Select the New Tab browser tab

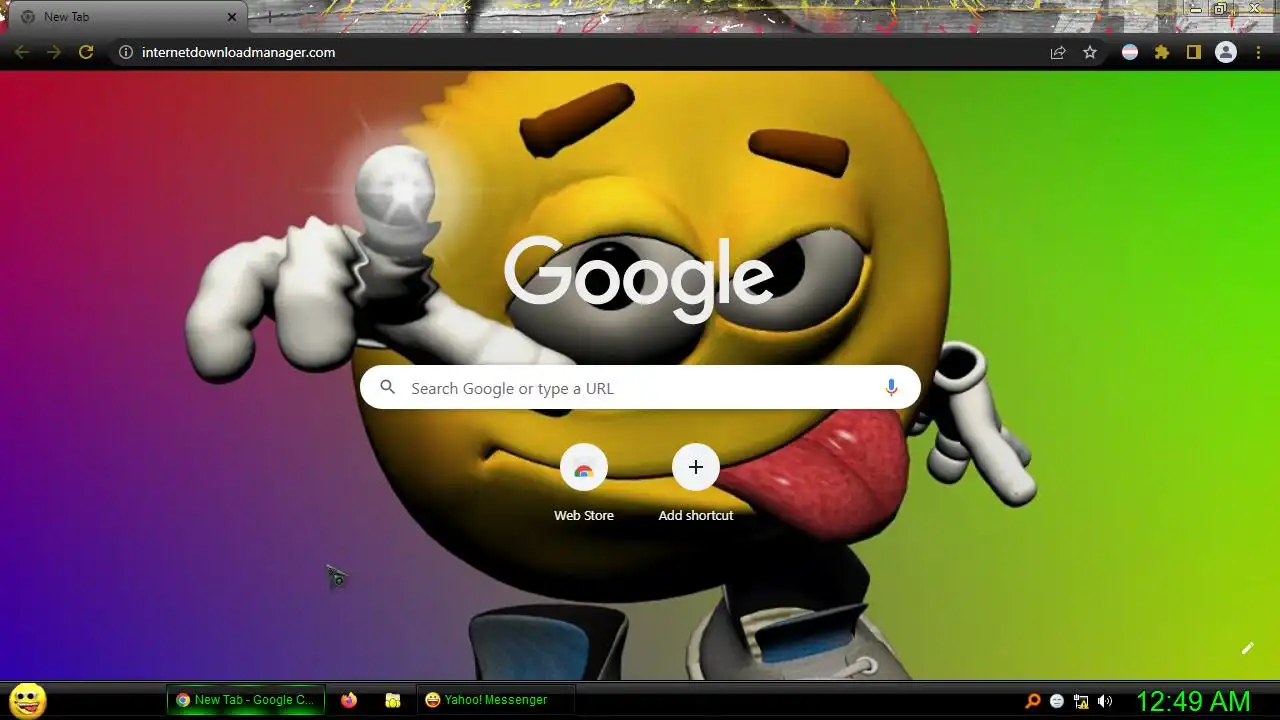(x=127, y=17)
